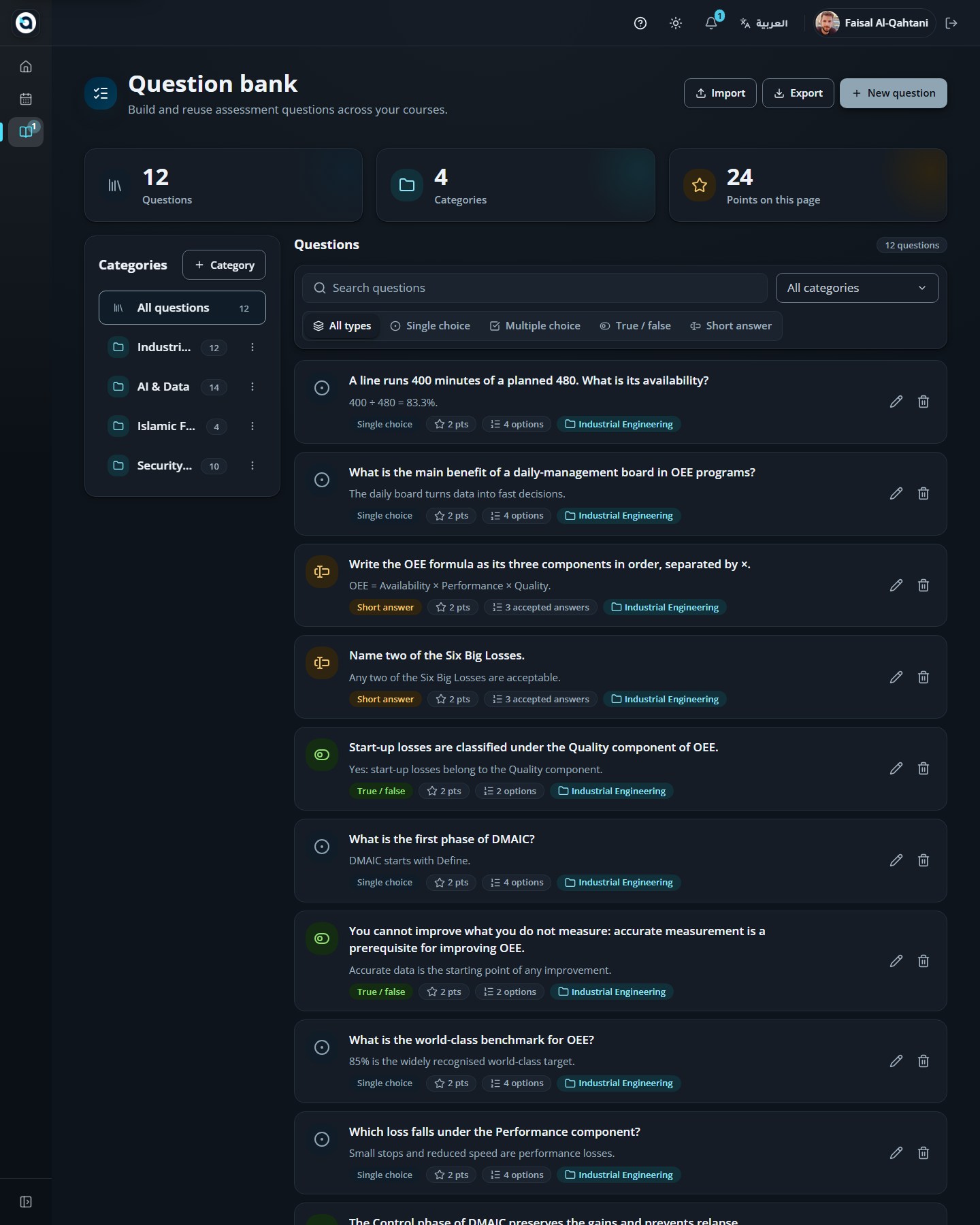Open the home icon in the sidebar
The image size is (980, 1225).
(26, 67)
